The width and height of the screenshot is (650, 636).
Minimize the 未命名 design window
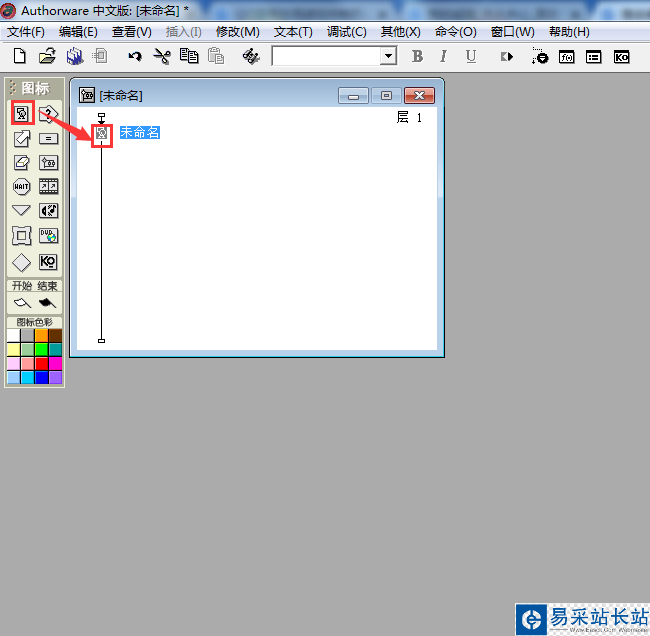click(353, 96)
